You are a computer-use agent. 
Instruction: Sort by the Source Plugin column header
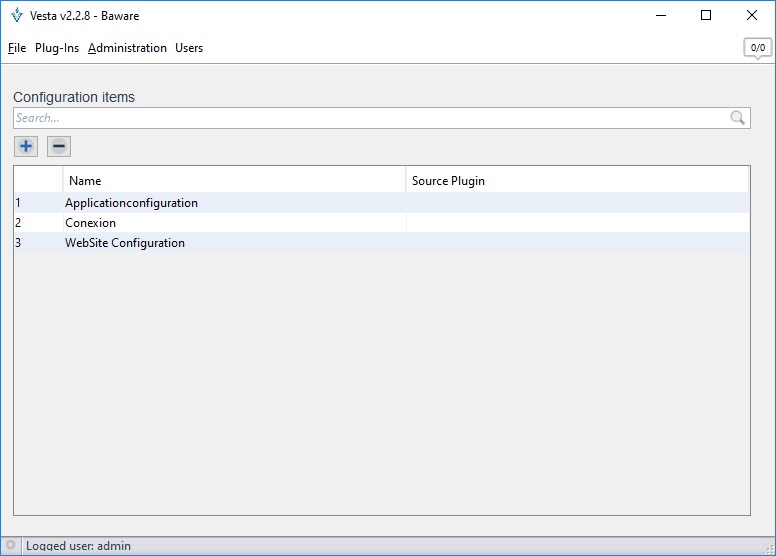(577, 181)
